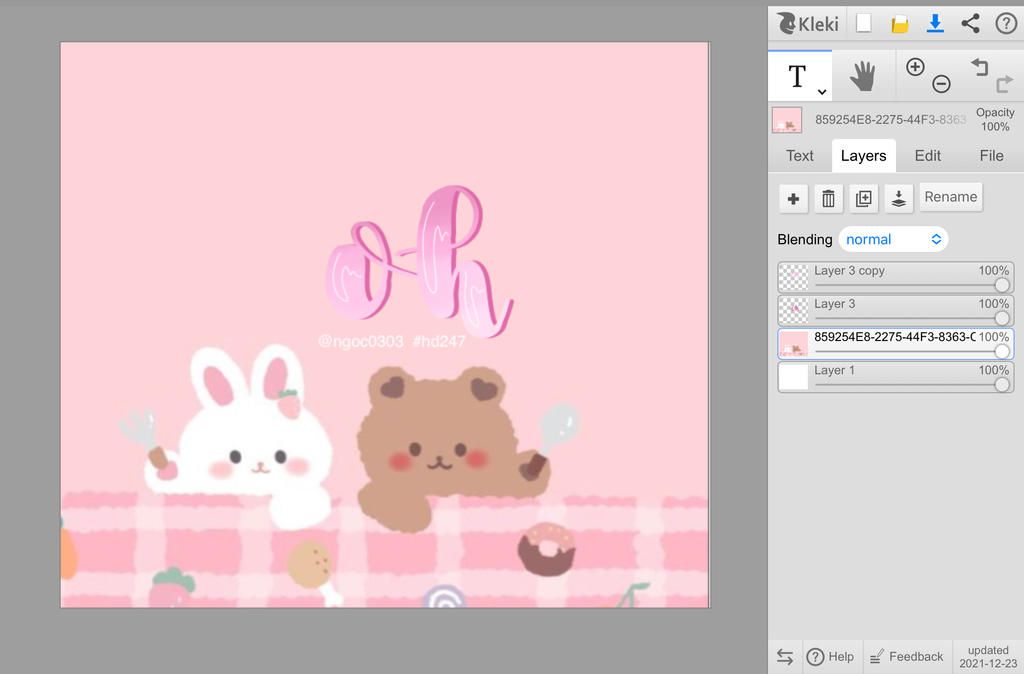Screen dimensions: 1024x674
Task: Click the 859254E8 layer thumbnail
Action: (793, 344)
